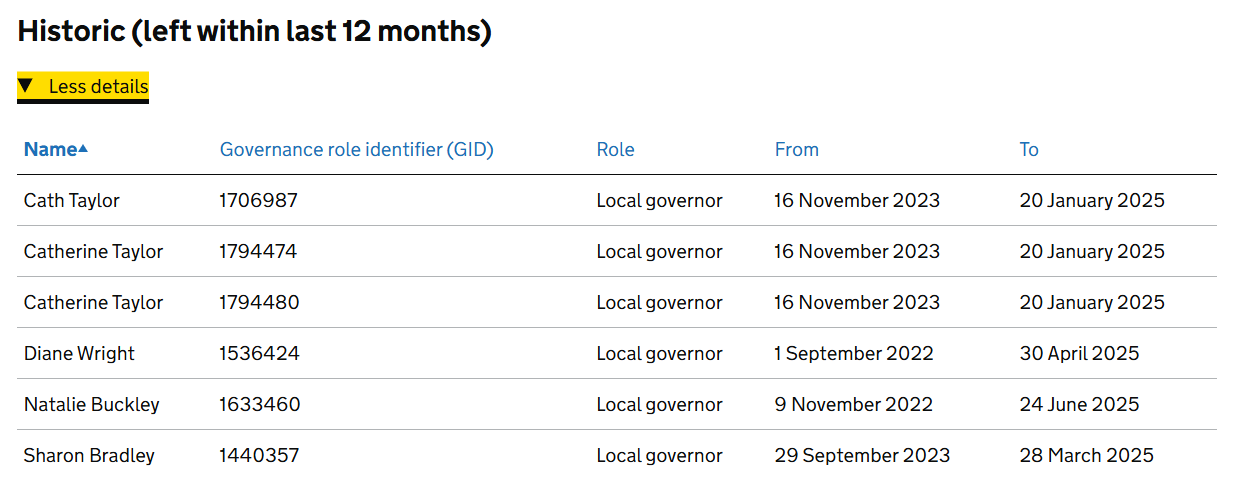Click the ascending sort arrow beside Name
The image size is (1257, 498).
pos(83,149)
